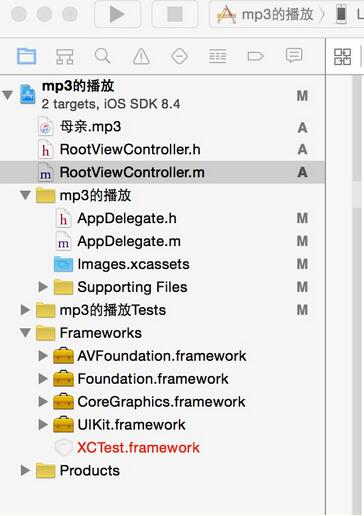Expand the Supporting Files folder

43,287
